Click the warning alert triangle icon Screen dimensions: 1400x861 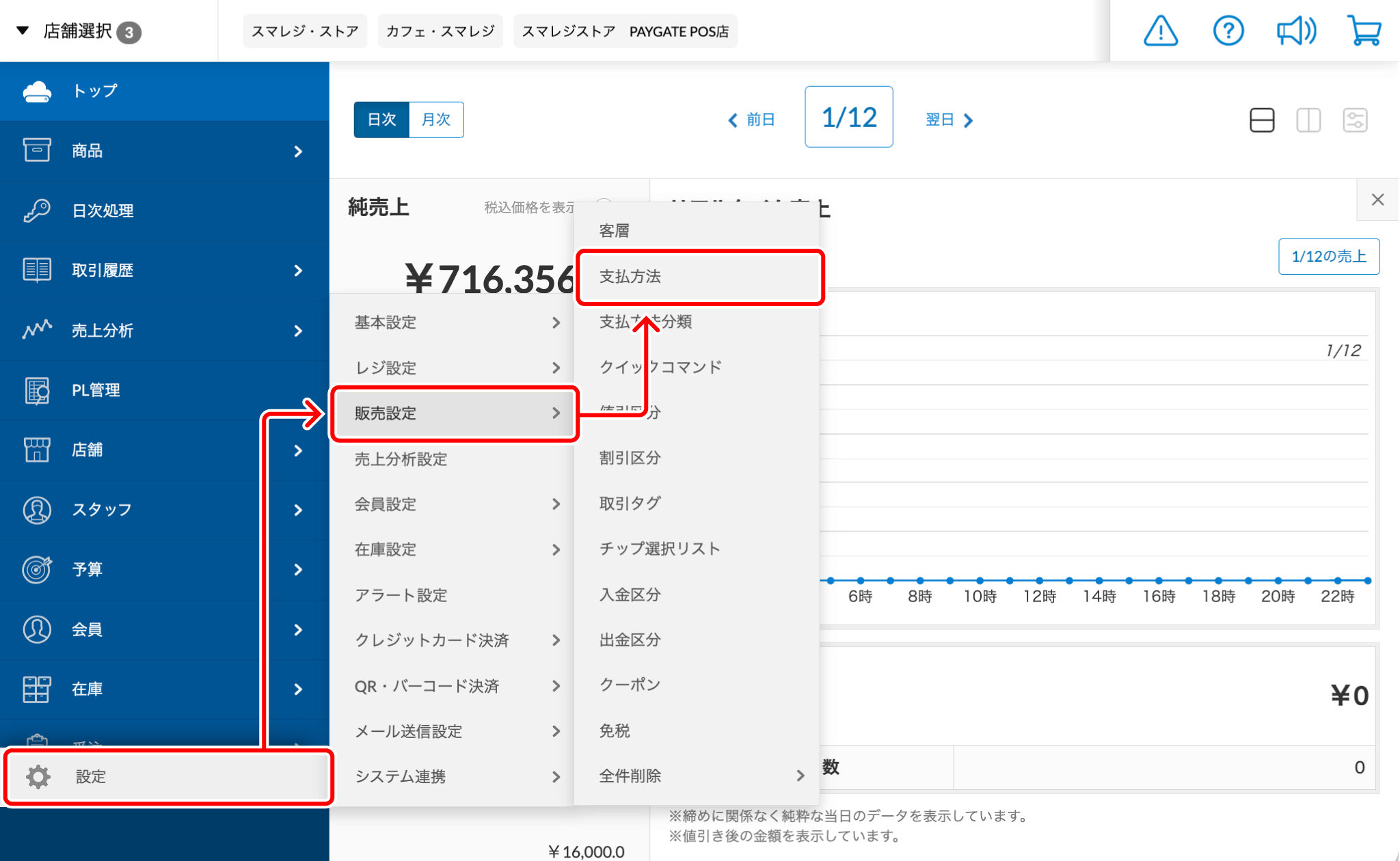(1160, 31)
